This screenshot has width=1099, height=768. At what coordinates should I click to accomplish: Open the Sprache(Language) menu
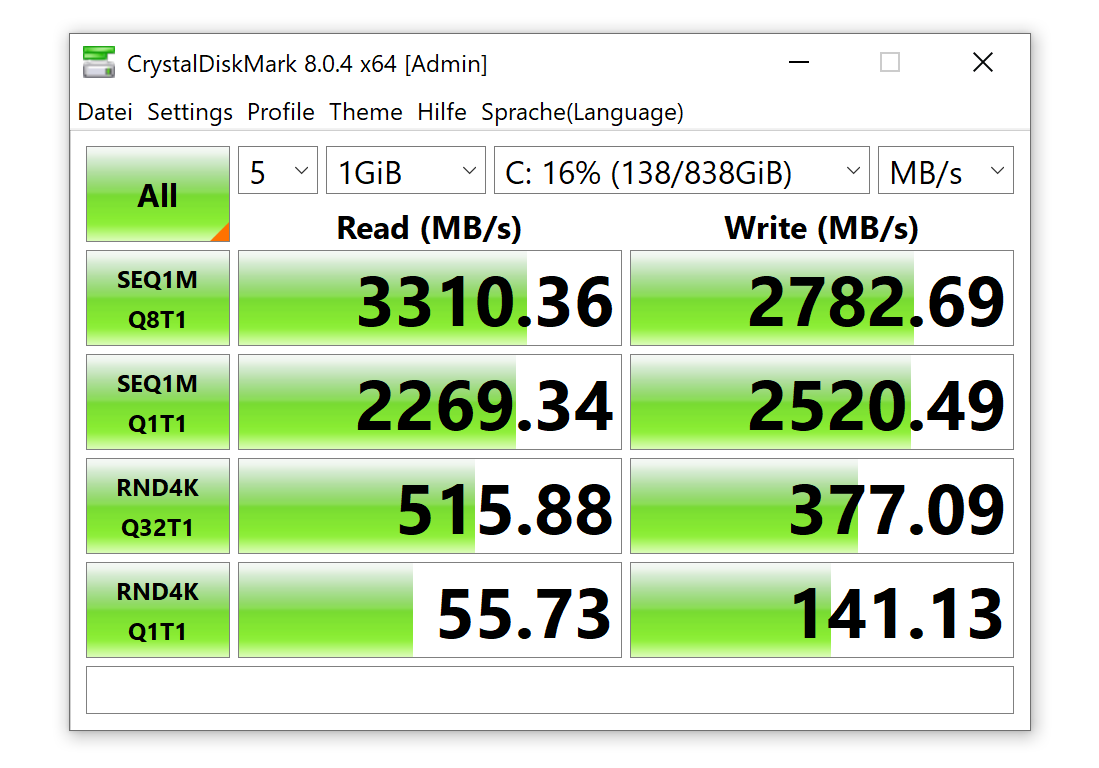pos(582,112)
